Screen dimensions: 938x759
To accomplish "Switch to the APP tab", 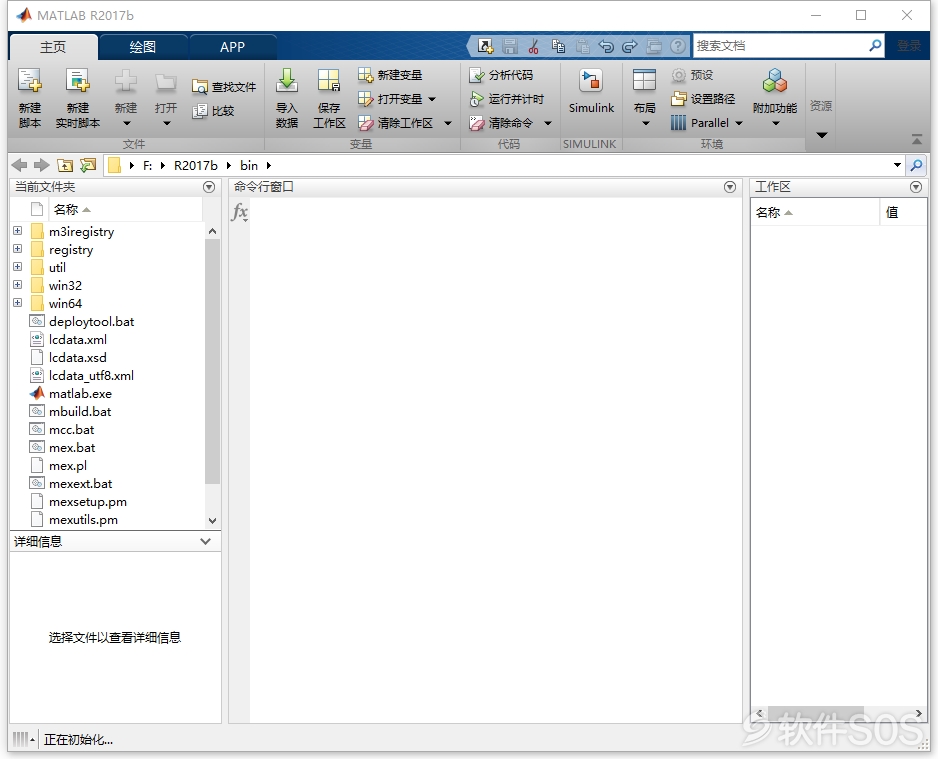I will (x=232, y=47).
